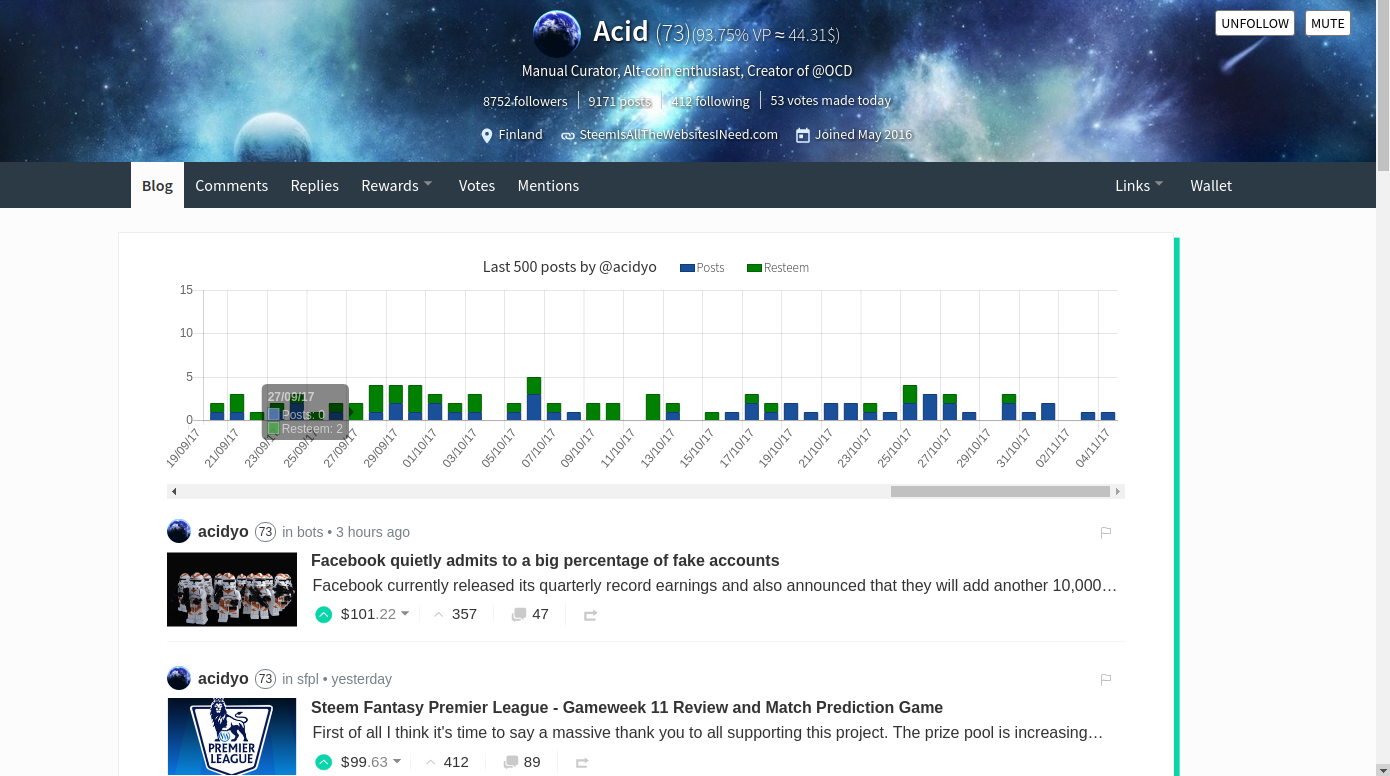Open acidyo avatar on the Facebook post
Viewport: 1390px width, 776px height.
pos(179,531)
